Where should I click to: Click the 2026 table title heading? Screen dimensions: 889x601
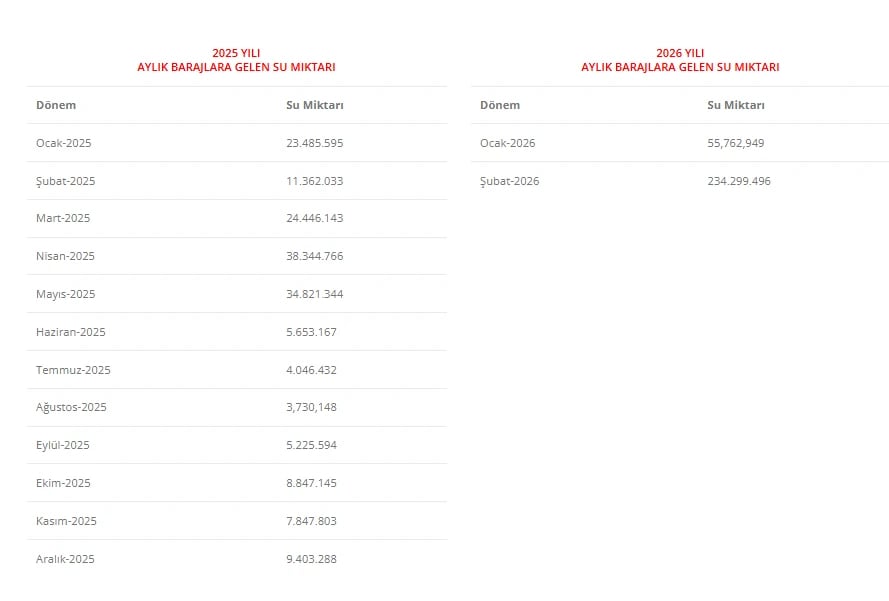coord(680,60)
